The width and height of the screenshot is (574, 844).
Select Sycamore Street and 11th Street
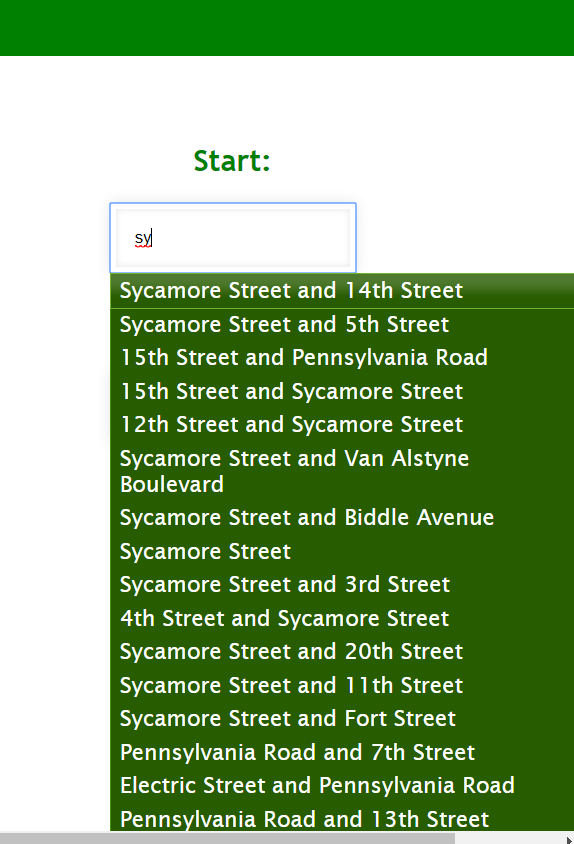[x=342, y=685]
